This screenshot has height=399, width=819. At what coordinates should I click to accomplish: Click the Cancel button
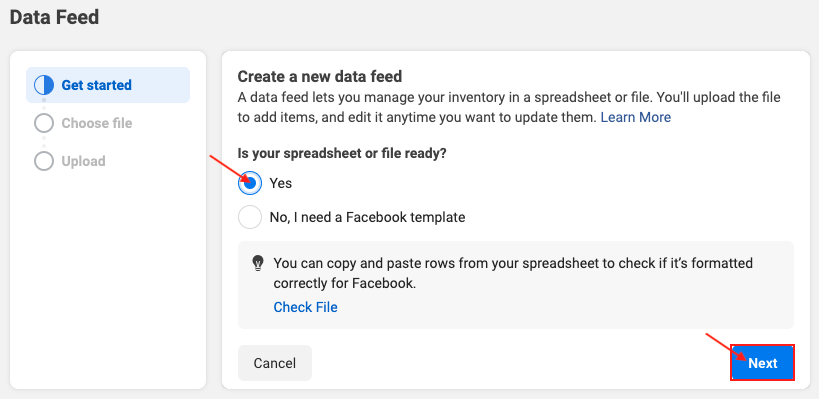point(275,363)
